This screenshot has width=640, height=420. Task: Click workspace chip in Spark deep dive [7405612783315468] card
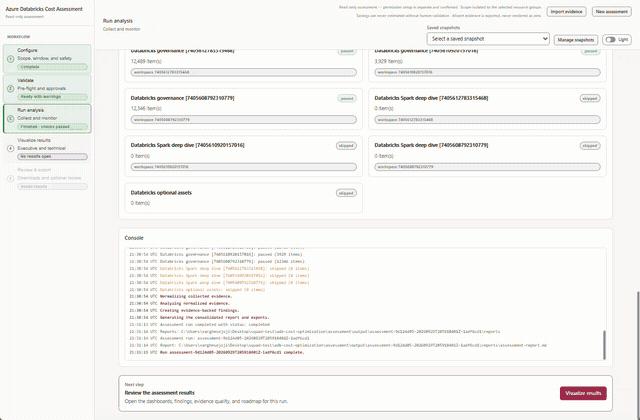coord(487,120)
